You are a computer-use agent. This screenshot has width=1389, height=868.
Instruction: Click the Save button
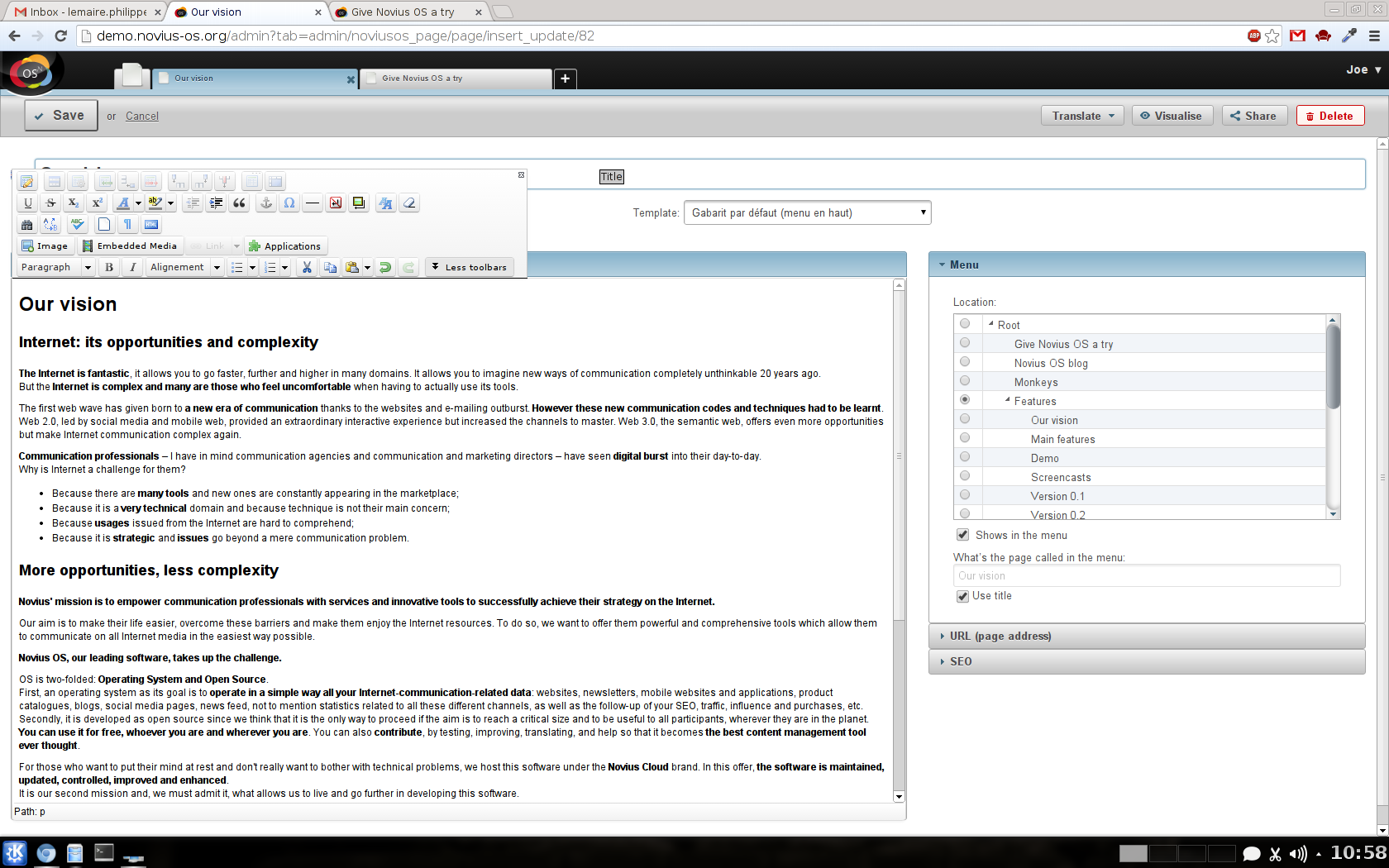point(60,116)
